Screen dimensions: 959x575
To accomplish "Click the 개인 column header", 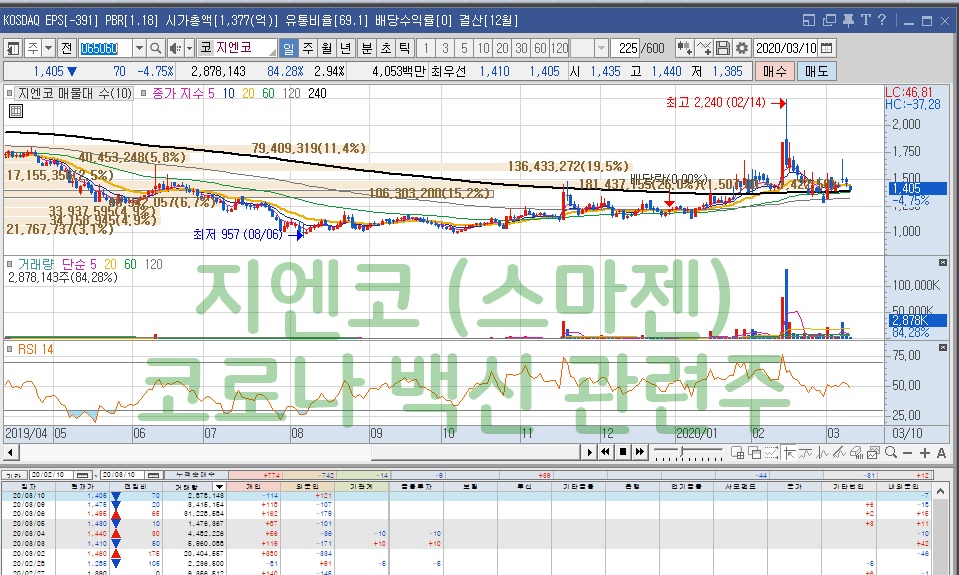I will (253, 487).
